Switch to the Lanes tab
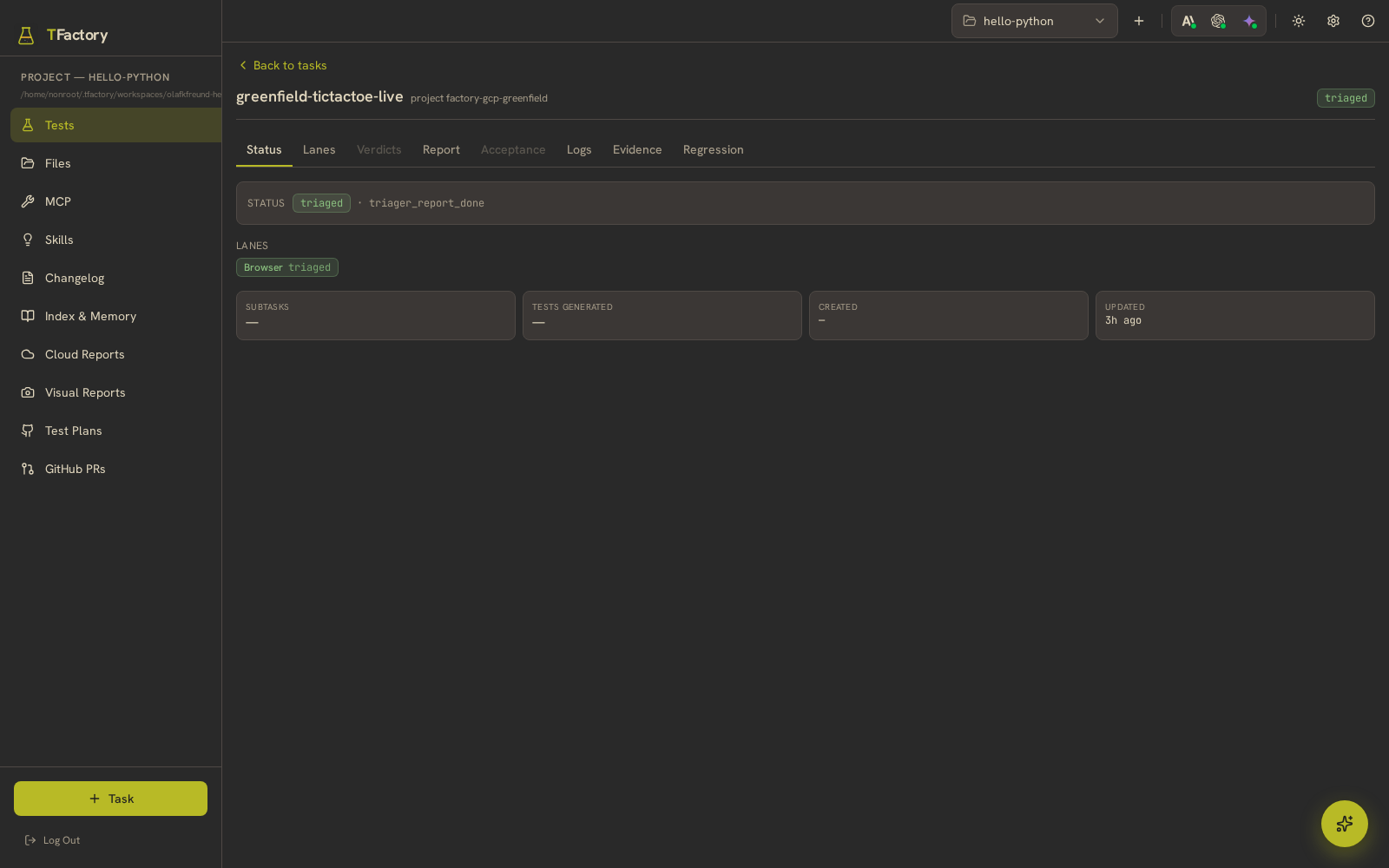Screen dimensions: 1389x868 tap(319, 149)
